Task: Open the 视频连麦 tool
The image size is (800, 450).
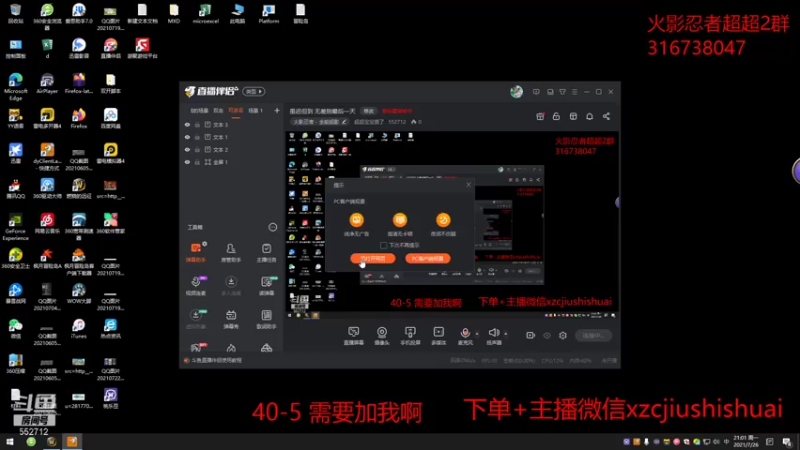Action: click(196, 286)
